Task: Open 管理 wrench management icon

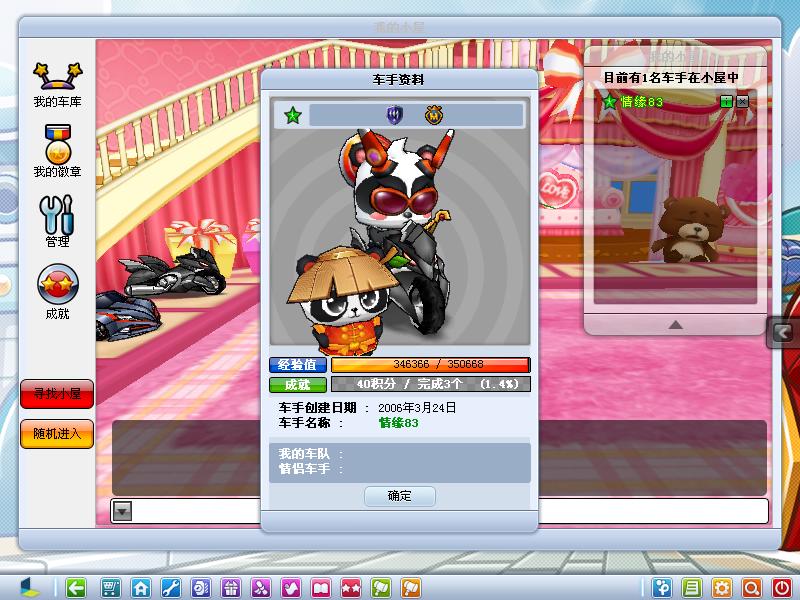Action: [57, 220]
